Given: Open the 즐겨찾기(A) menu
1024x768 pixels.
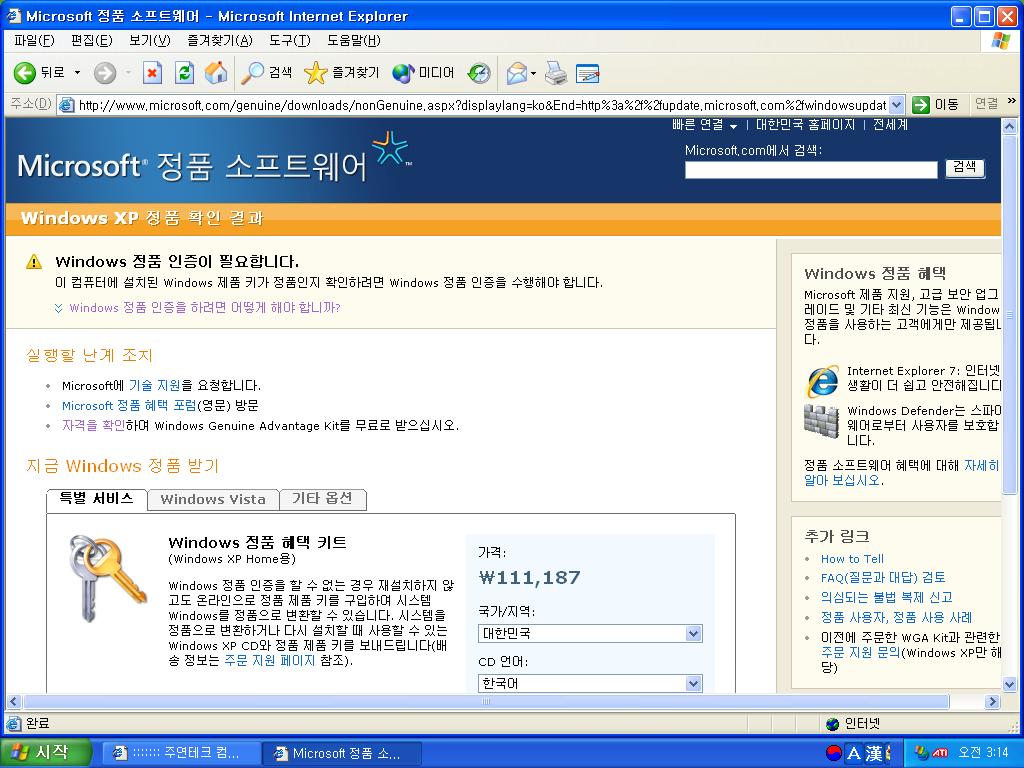Looking at the screenshot, I should coord(219,40).
